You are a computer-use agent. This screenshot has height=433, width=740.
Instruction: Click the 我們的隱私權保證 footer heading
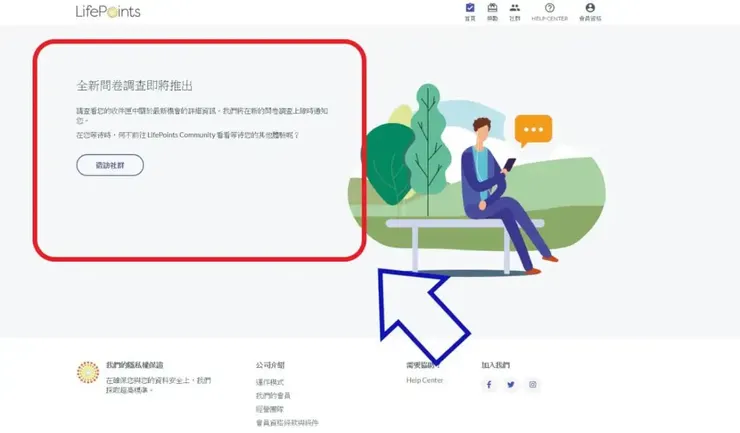click(x=135, y=365)
